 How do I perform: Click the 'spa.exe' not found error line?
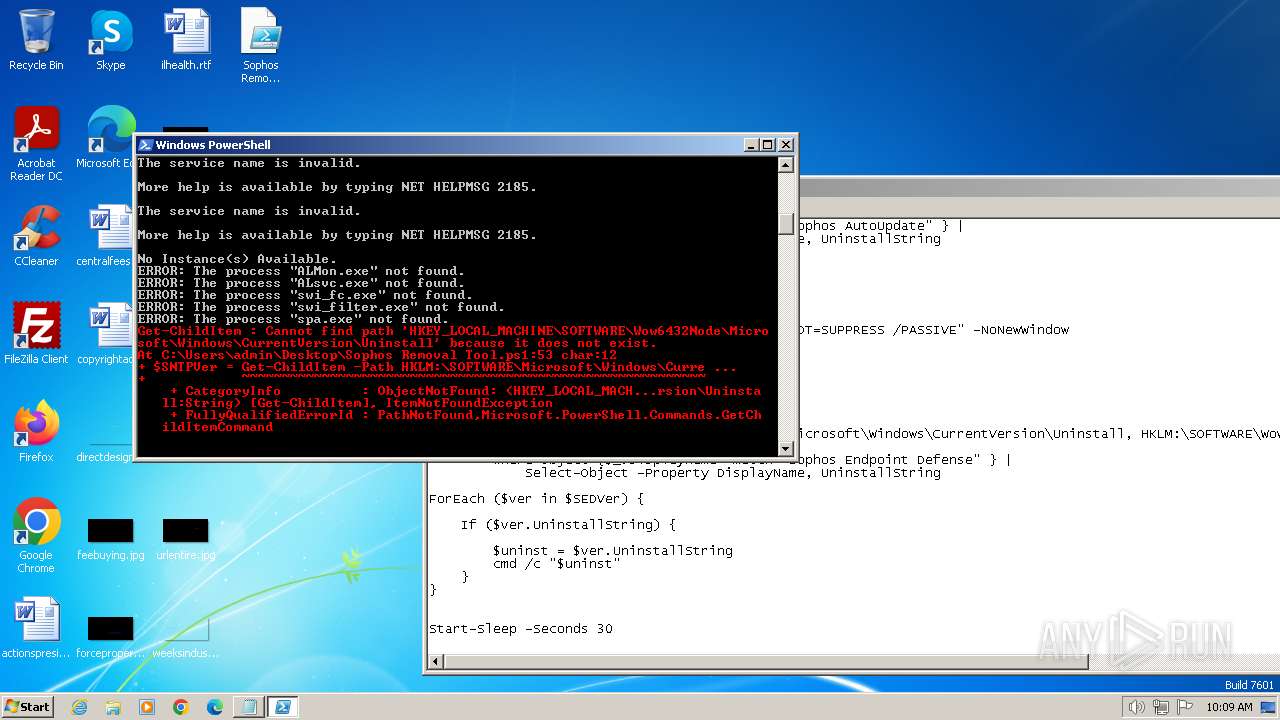click(x=293, y=319)
